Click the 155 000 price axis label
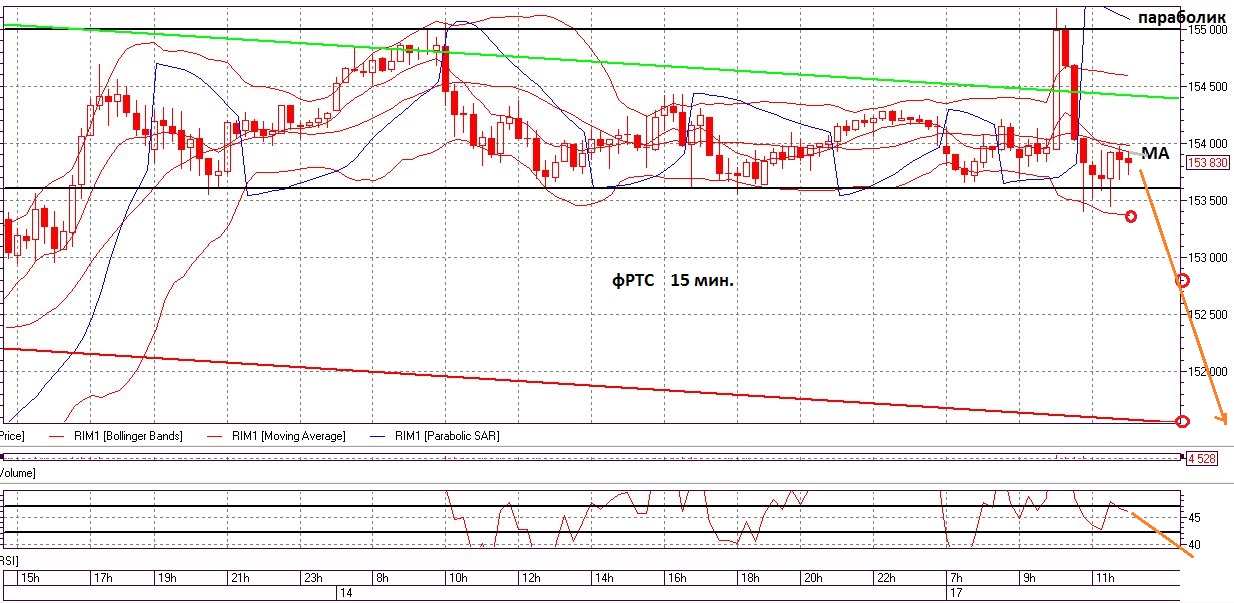This screenshot has height=603, width=1234. 1208,30
